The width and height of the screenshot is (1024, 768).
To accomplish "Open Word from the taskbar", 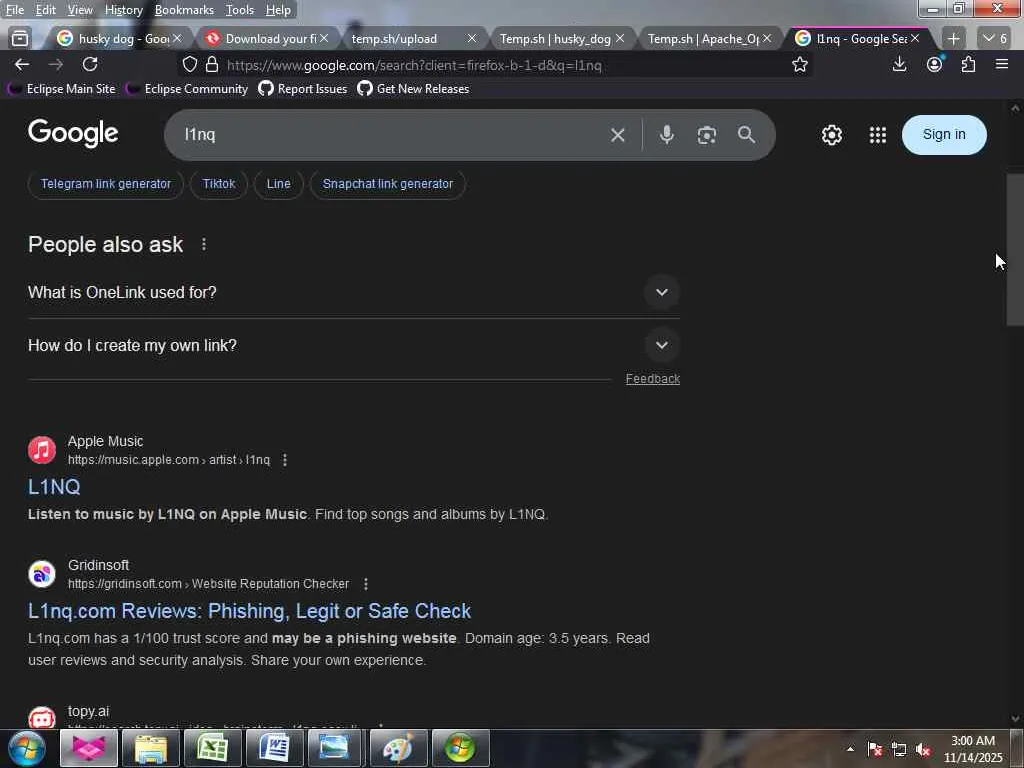I will point(274,748).
